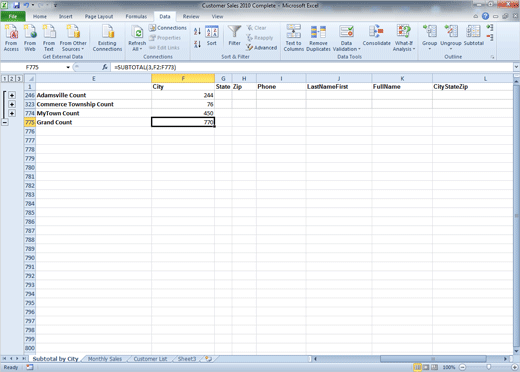Open the Name Box dropdown arrow

(68, 67)
